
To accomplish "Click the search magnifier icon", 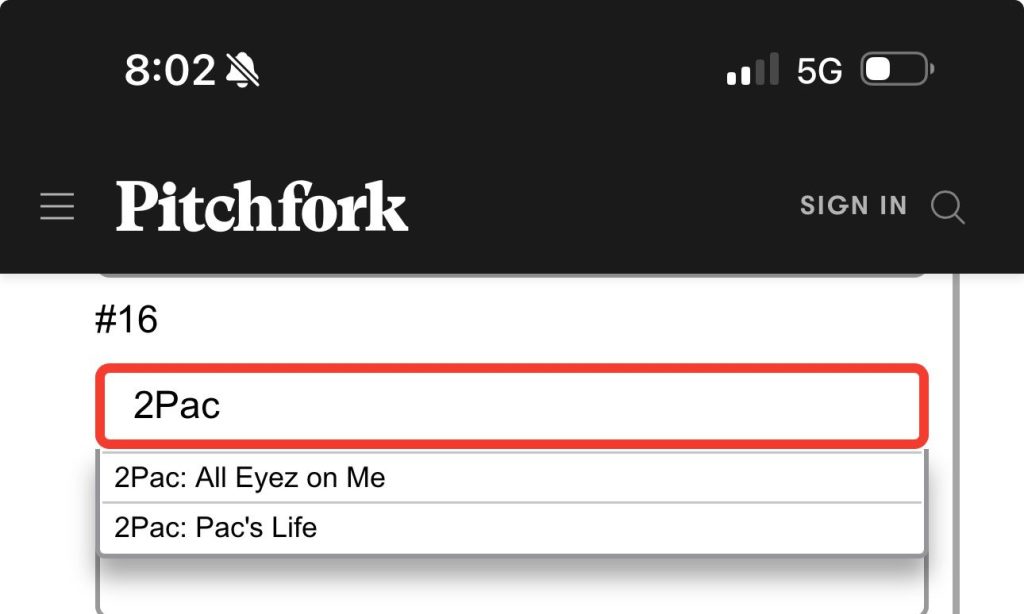I will (x=947, y=207).
